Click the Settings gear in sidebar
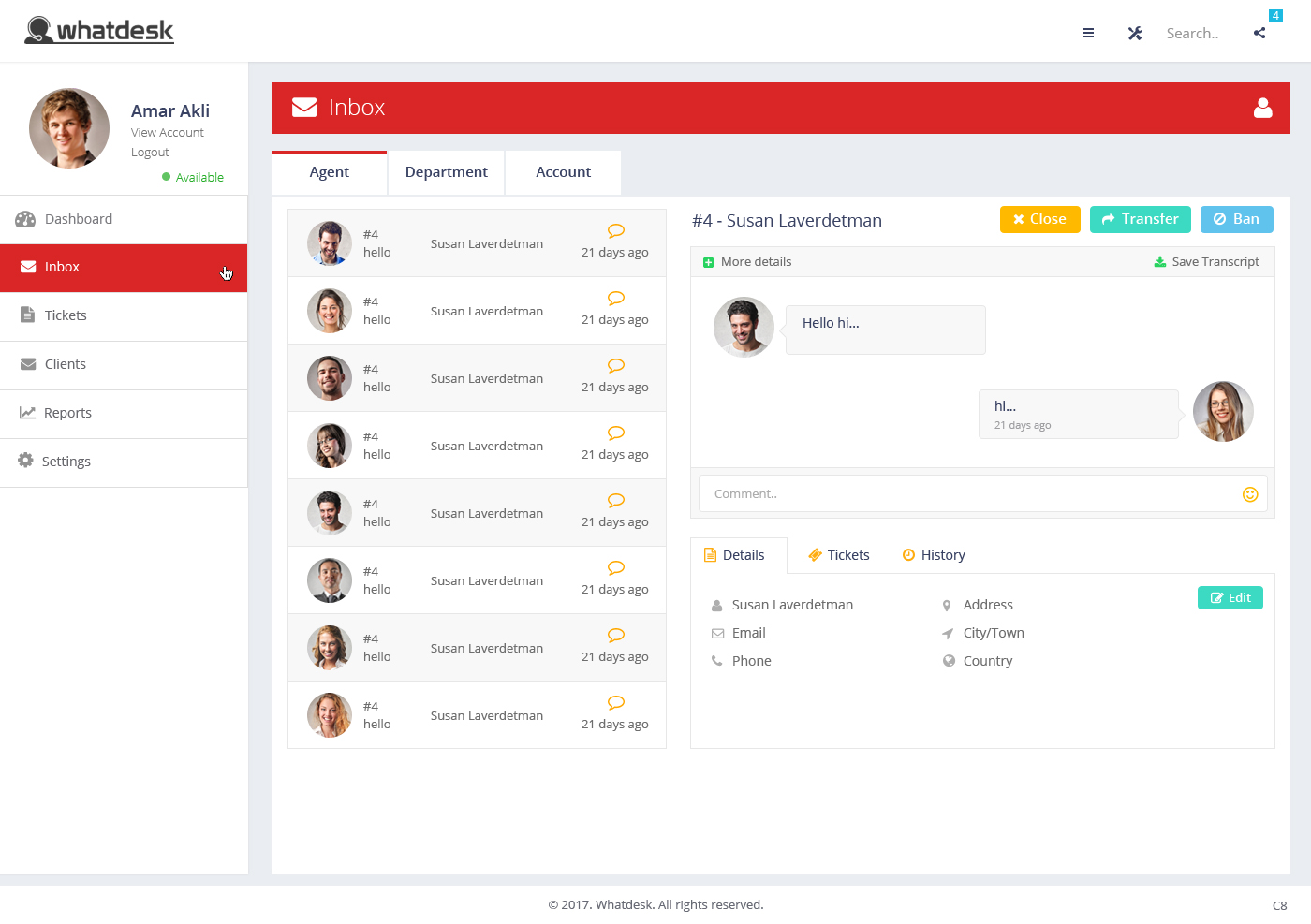The width and height of the screenshot is (1311, 924). point(25,461)
